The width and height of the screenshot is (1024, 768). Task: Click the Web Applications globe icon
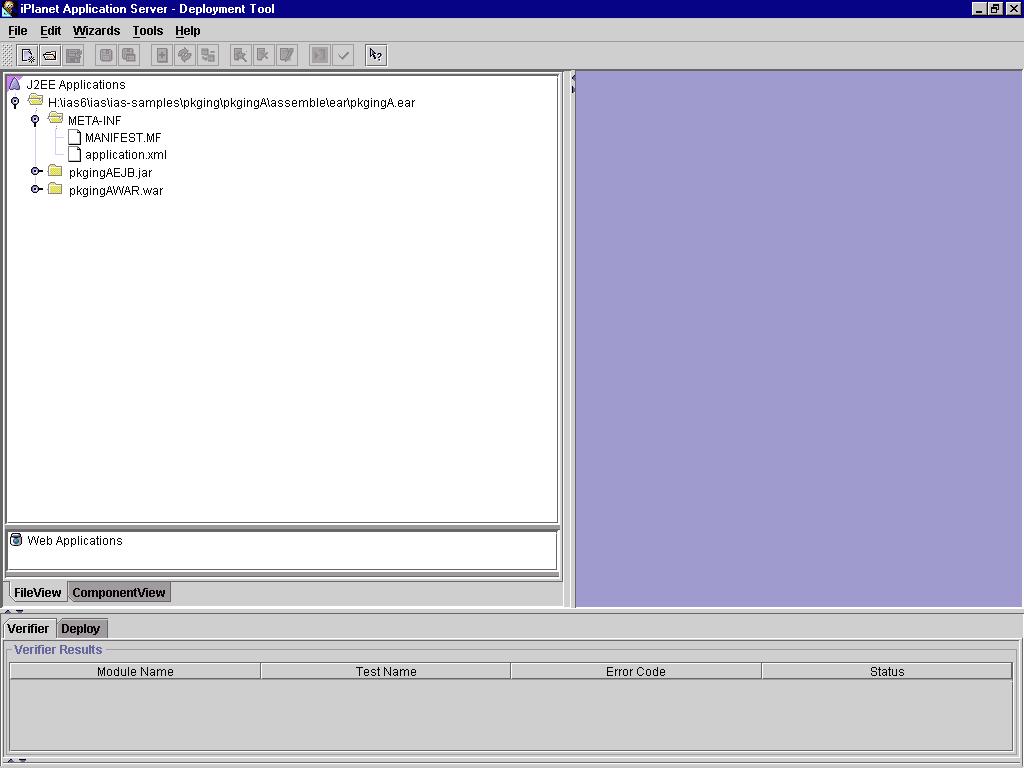pyautogui.click(x=16, y=539)
